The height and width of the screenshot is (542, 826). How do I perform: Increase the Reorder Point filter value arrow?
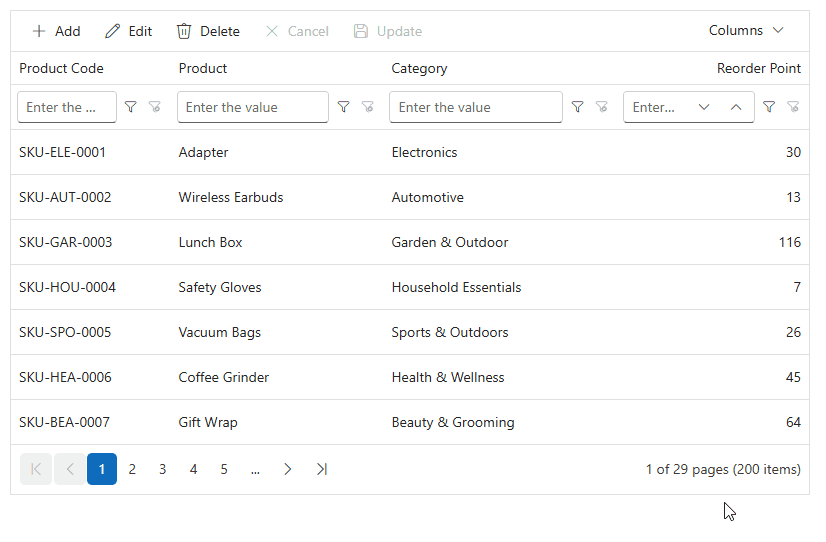point(736,107)
